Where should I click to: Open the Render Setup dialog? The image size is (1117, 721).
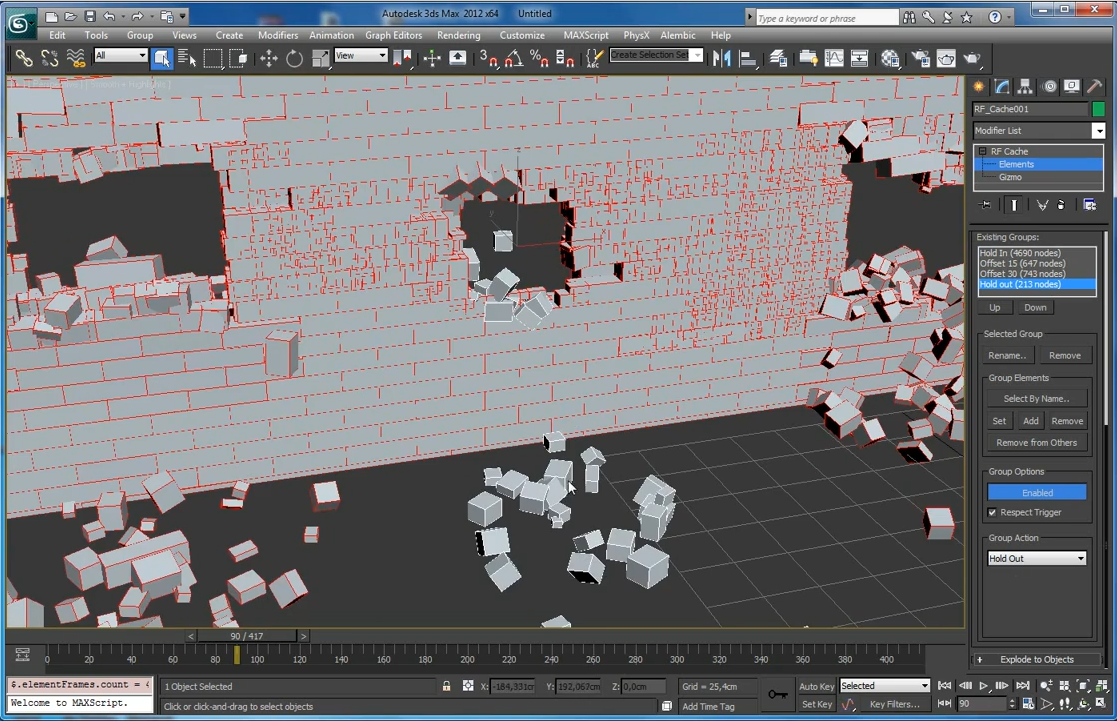pyautogui.click(x=920, y=58)
